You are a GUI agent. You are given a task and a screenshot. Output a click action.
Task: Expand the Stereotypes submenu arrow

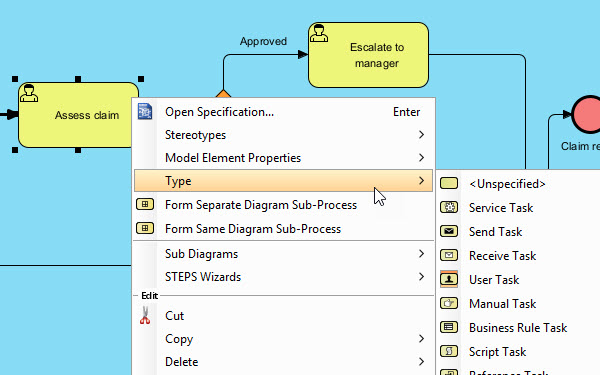pyautogui.click(x=421, y=135)
